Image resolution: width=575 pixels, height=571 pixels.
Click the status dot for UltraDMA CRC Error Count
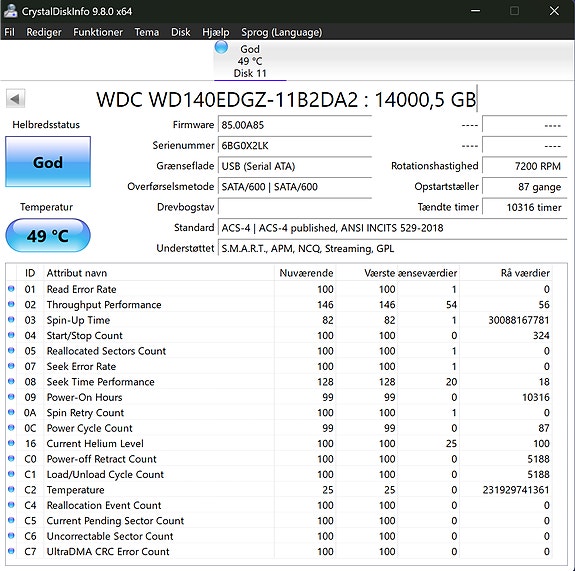11,550
